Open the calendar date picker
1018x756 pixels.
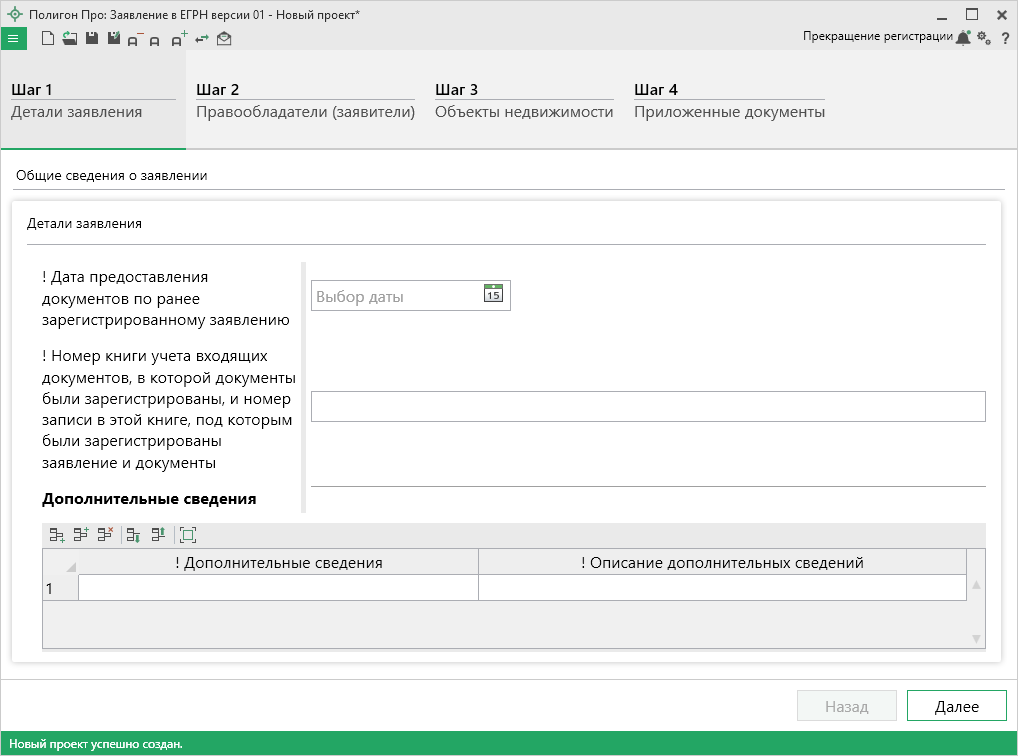tap(493, 294)
